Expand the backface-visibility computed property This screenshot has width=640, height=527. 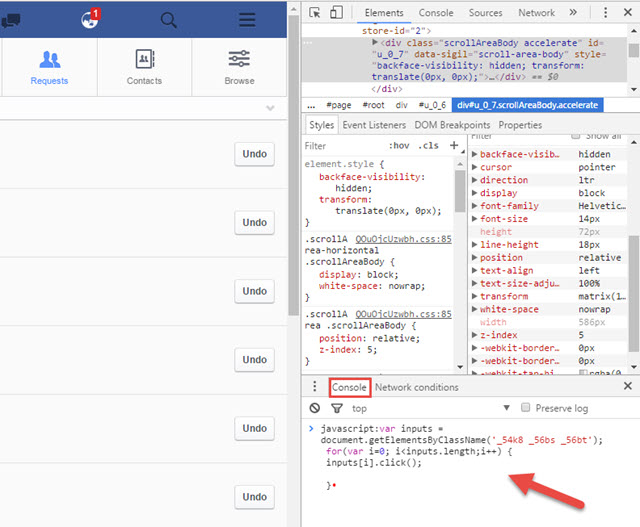coord(474,154)
